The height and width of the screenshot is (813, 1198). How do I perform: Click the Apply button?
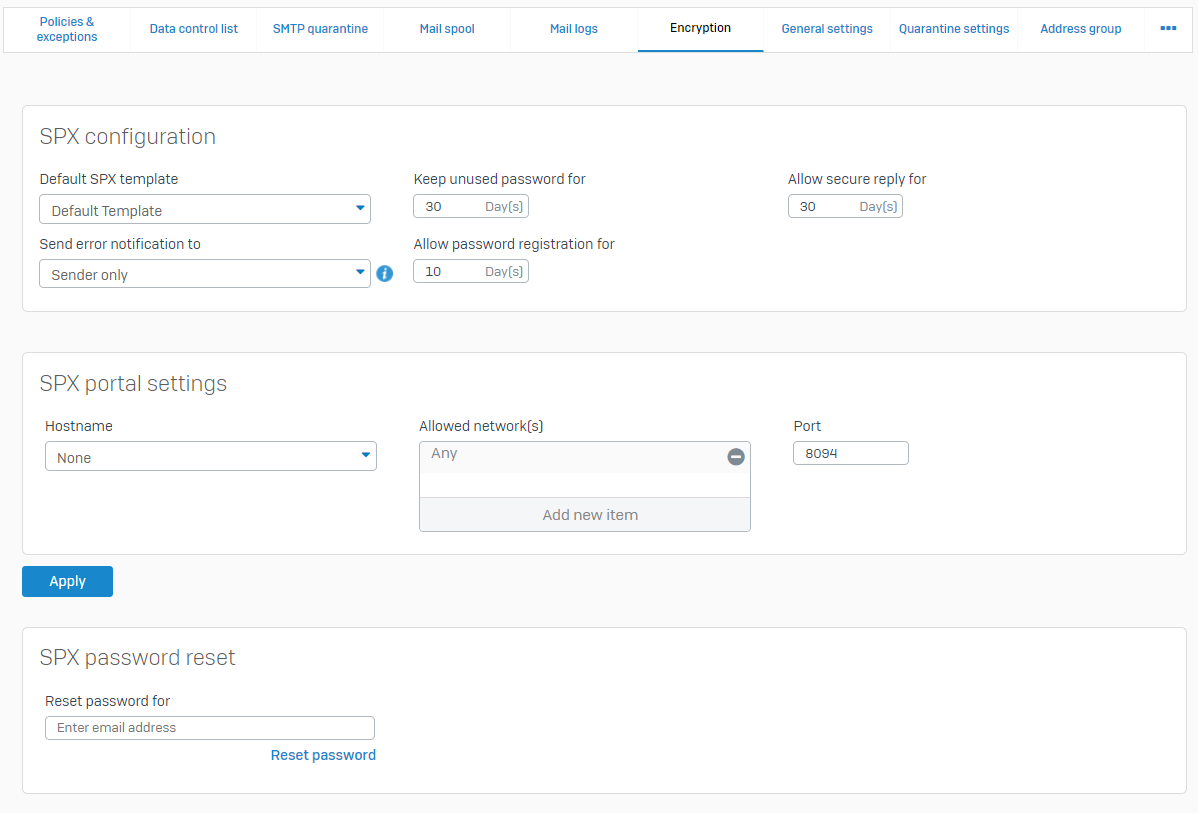coord(67,581)
